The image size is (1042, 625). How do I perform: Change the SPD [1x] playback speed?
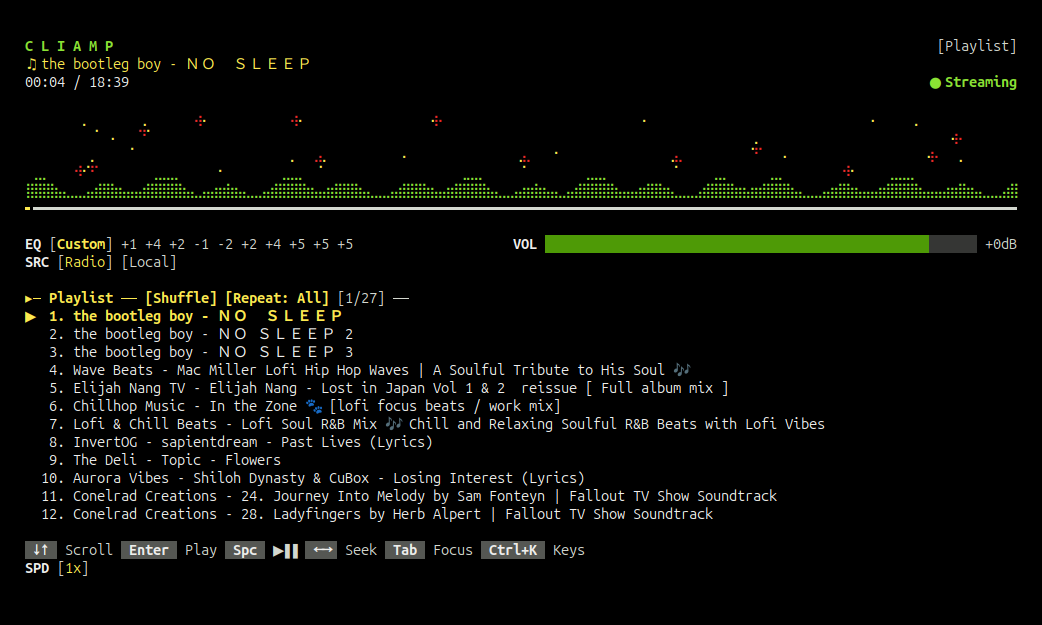[x=73, y=568]
